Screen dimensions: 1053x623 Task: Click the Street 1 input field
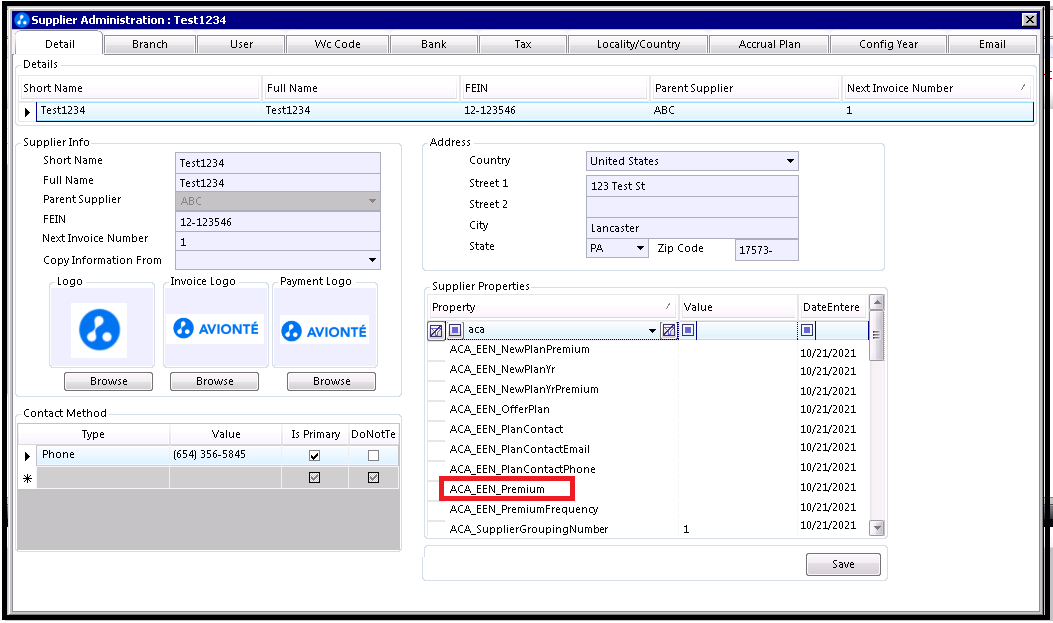(692, 186)
